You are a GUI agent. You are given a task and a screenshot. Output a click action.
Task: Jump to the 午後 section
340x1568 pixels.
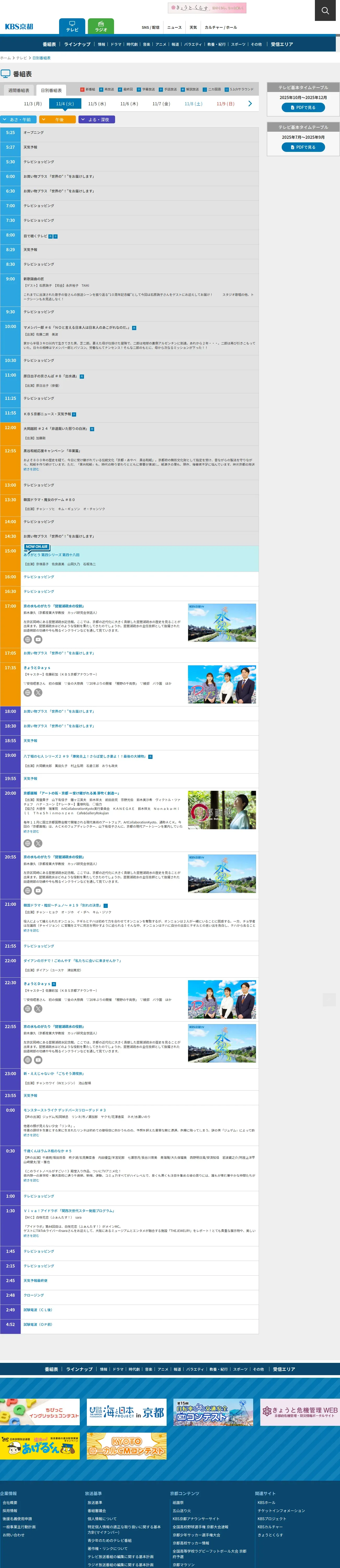tap(57, 120)
